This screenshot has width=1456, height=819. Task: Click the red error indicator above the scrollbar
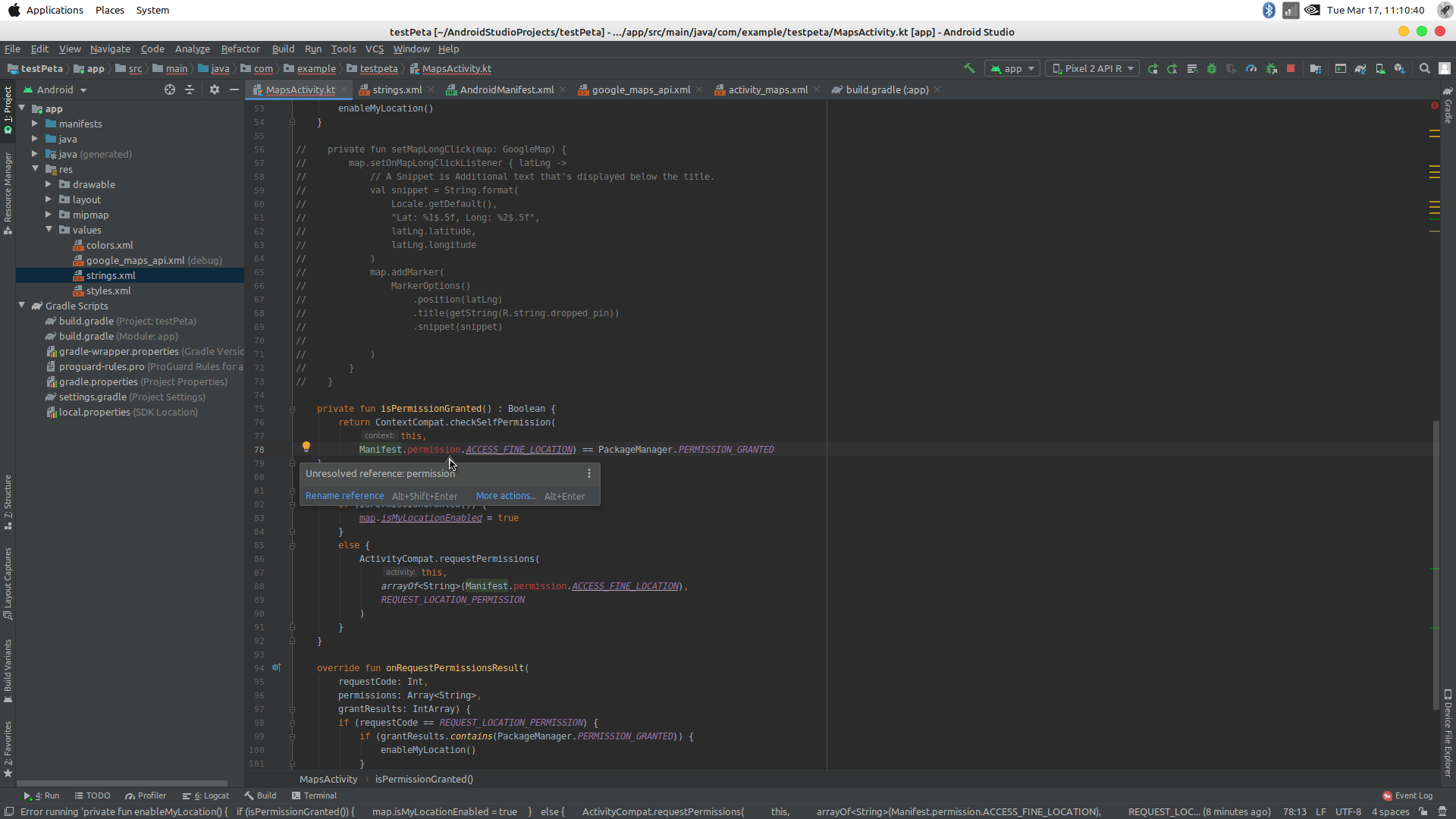[x=1435, y=105]
